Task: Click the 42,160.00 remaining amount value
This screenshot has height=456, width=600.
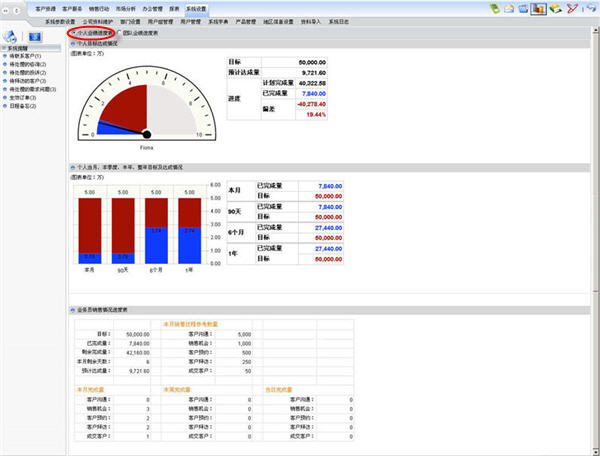Action: [138, 353]
